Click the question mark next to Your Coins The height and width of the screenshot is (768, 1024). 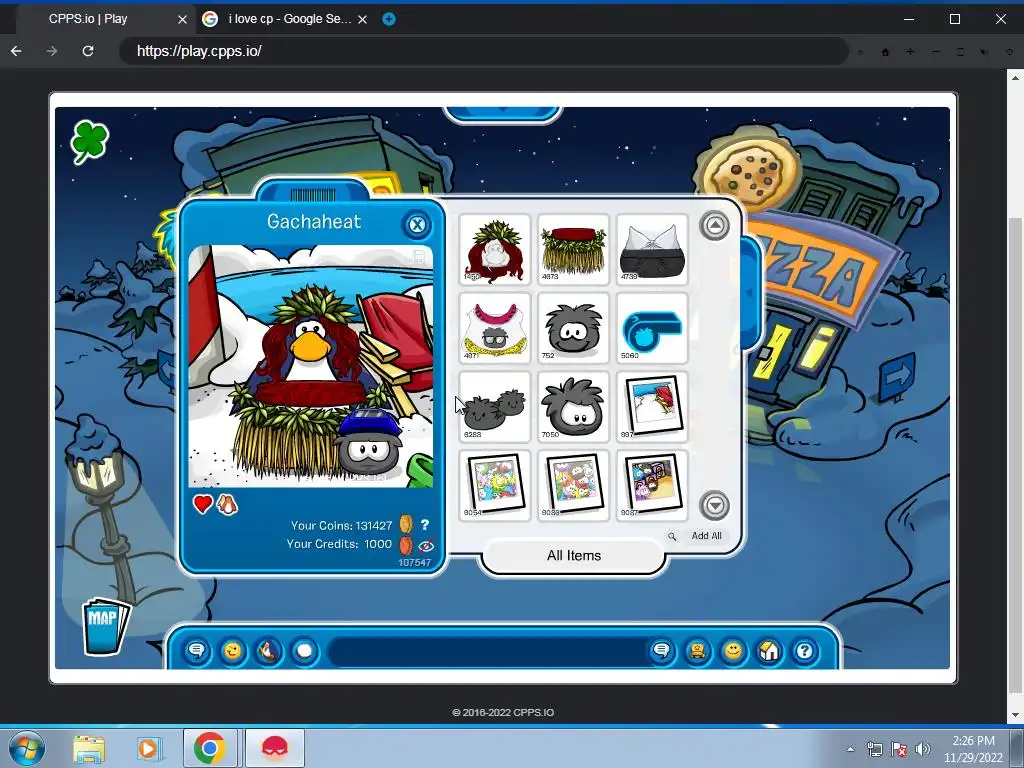pos(425,524)
